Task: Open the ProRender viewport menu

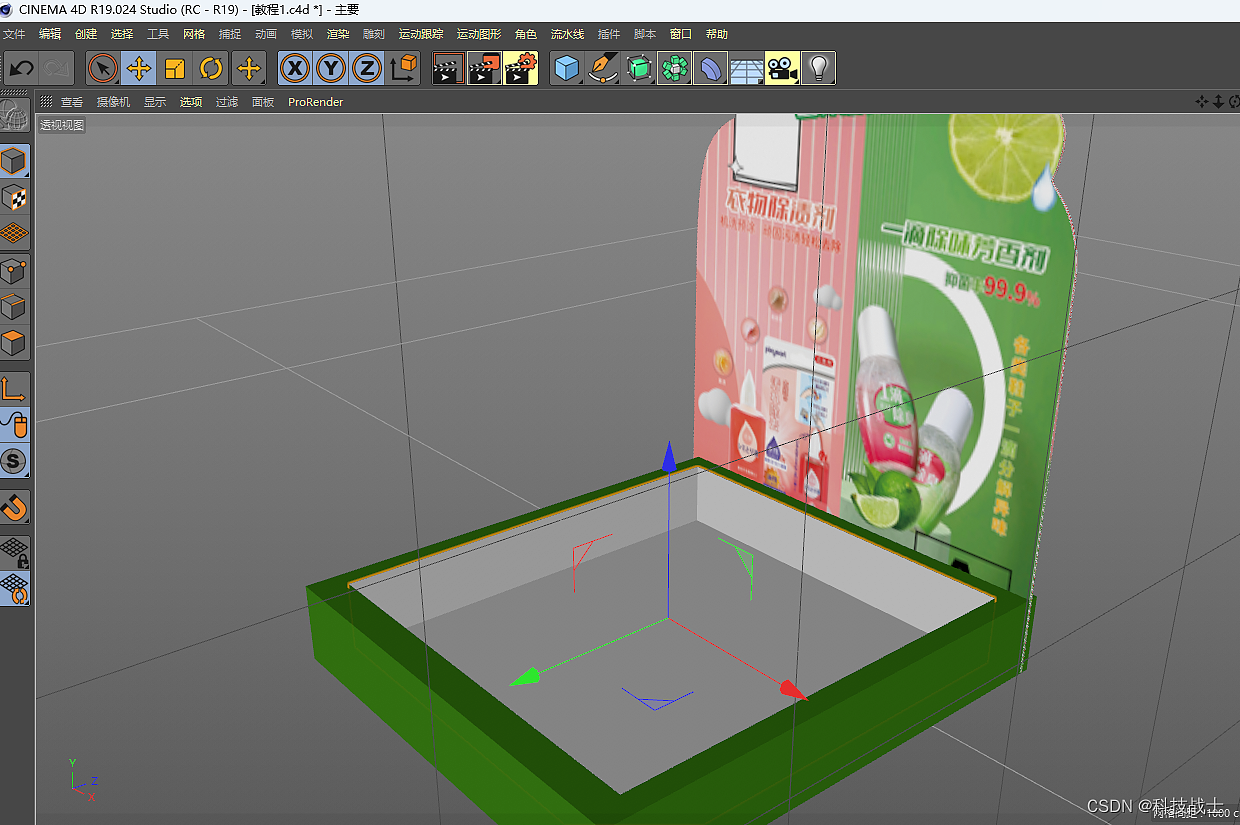Action: pyautogui.click(x=316, y=102)
